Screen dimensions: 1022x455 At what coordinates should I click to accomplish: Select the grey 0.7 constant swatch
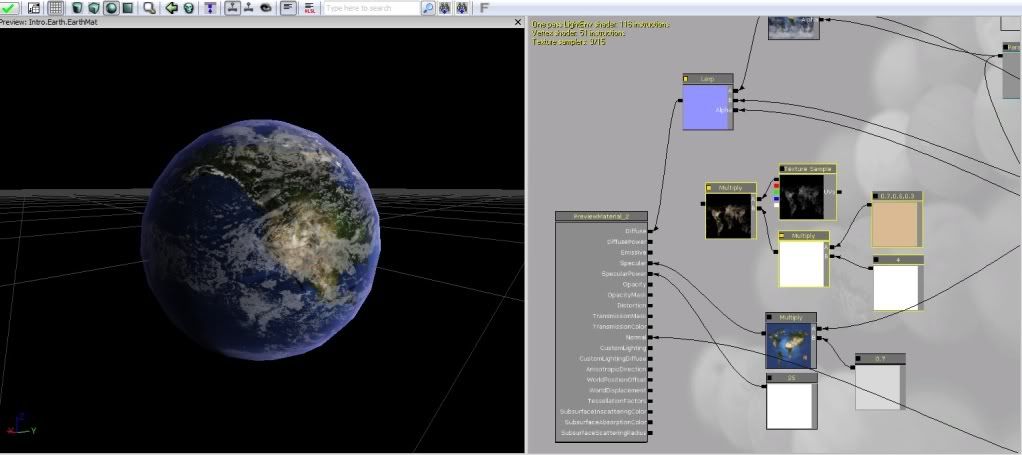pos(877,386)
